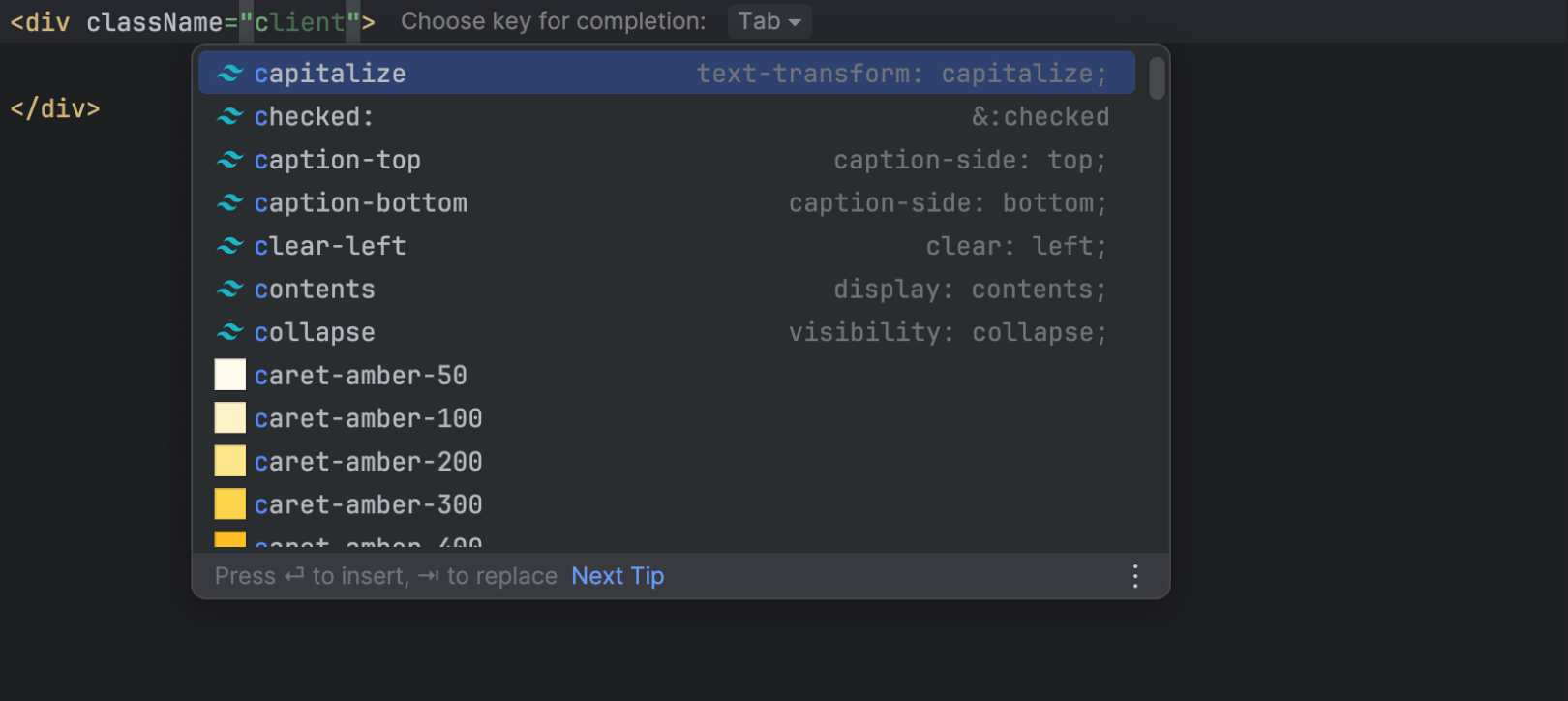
Task: Click the "visibility: collapse;" hint text
Action: tap(948, 332)
